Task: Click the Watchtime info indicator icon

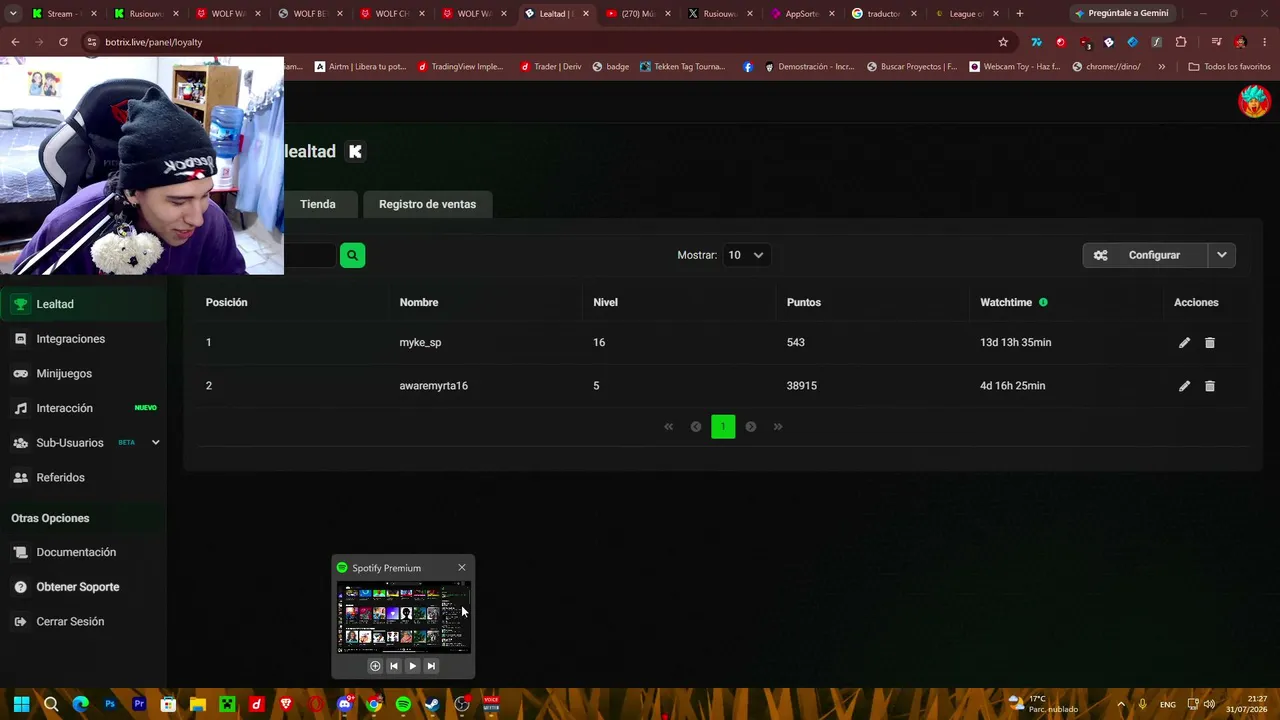Action: (1043, 302)
